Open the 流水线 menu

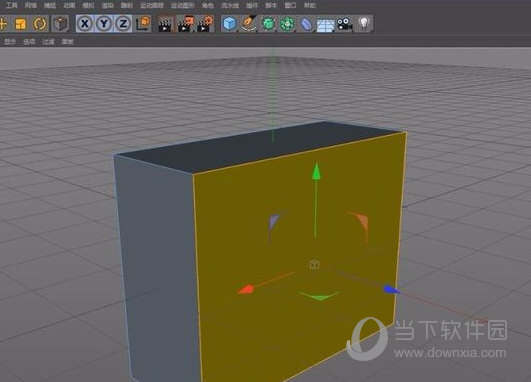[230, 5]
